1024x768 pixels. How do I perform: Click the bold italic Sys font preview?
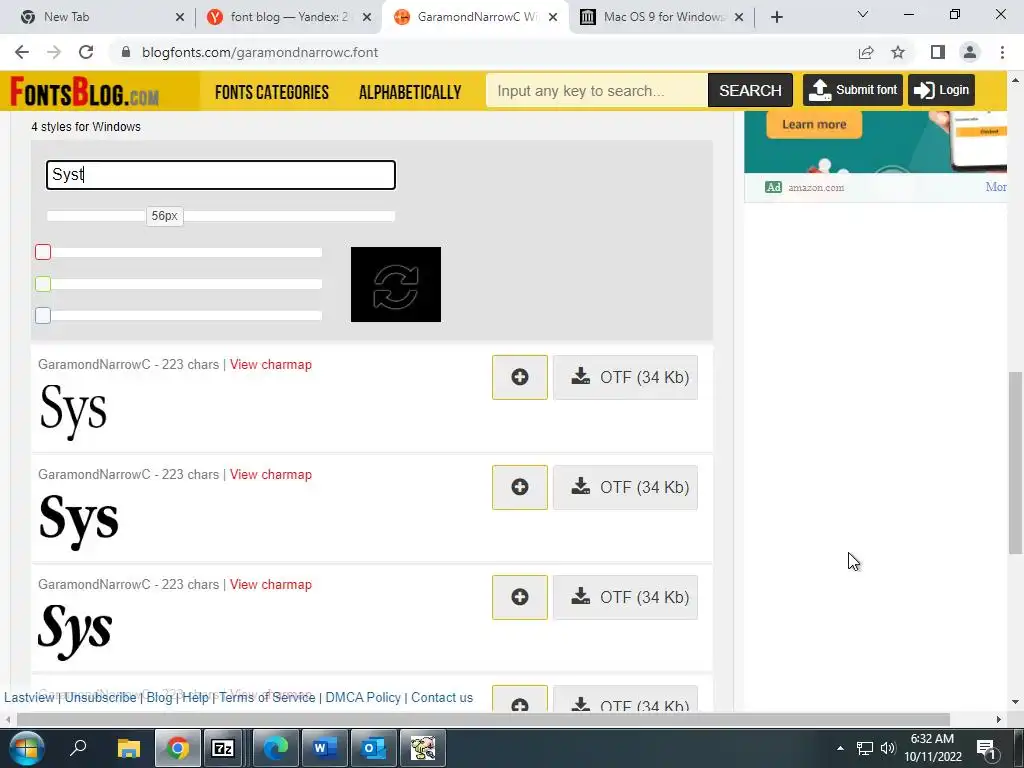tap(75, 631)
